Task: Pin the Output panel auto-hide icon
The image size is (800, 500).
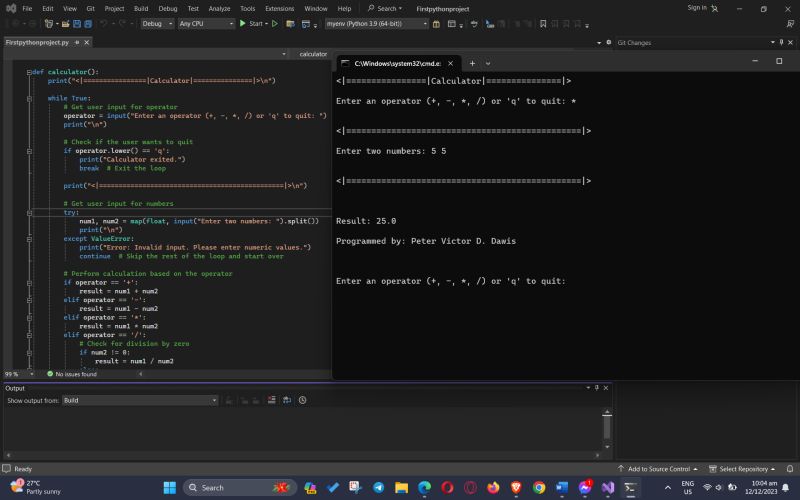Action: (x=596, y=388)
